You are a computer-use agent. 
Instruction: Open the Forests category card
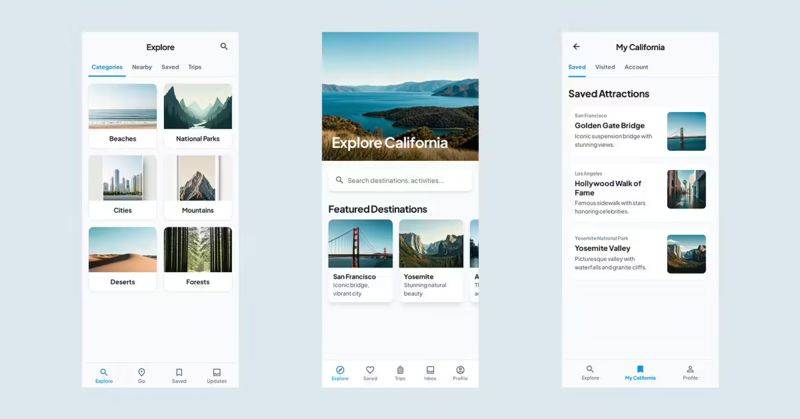[x=198, y=259]
